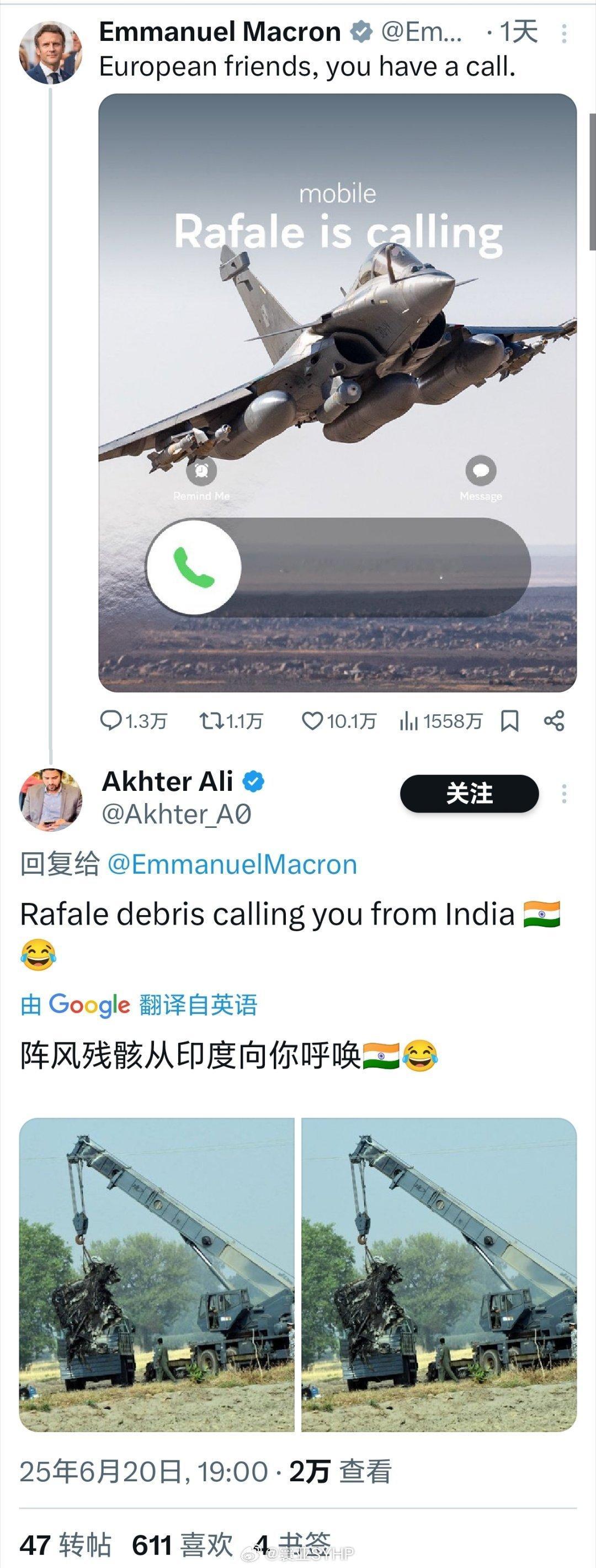Image resolution: width=596 pixels, height=1568 pixels.
Task: Open reply comments on Macron's tweet
Action: pyautogui.click(x=133, y=721)
